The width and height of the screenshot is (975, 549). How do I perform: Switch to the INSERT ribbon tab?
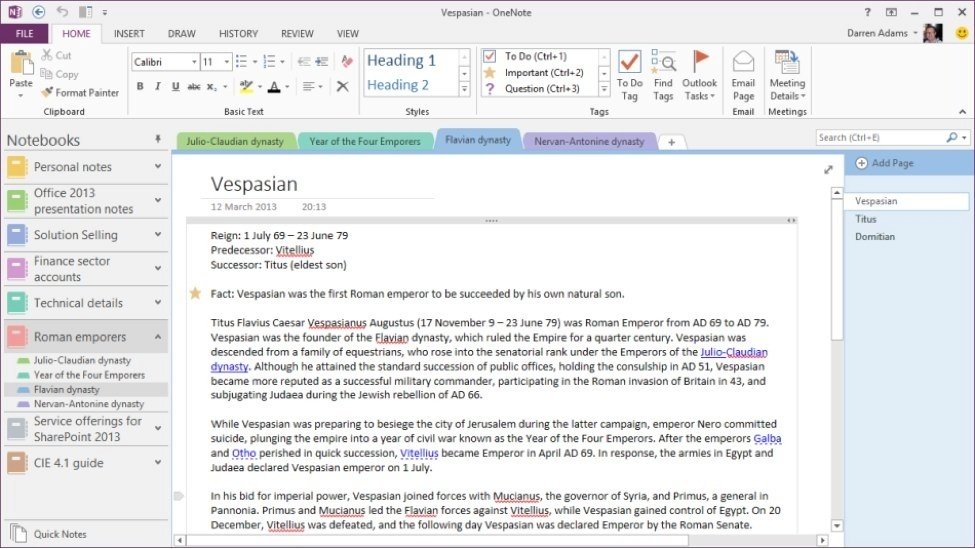pyautogui.click(x=129, y=34)
